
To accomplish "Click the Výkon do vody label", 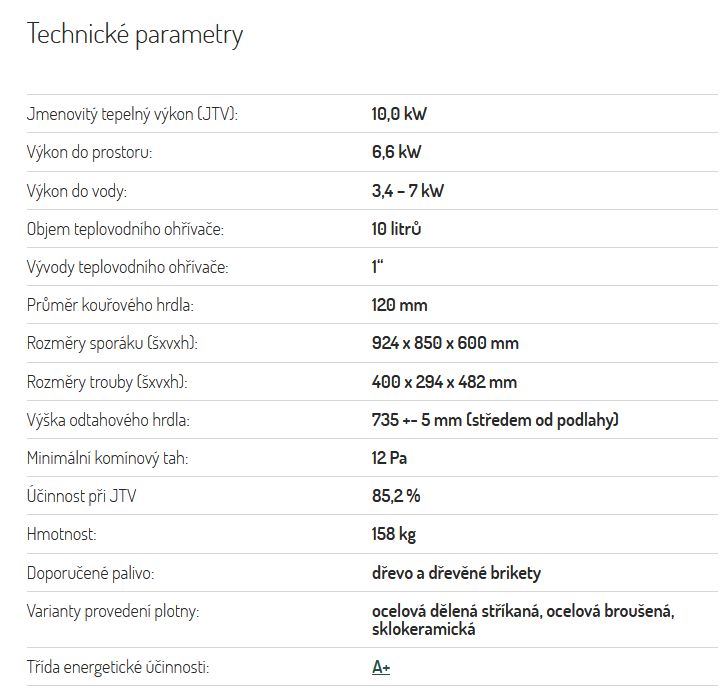I will click(x=77, y=191).
